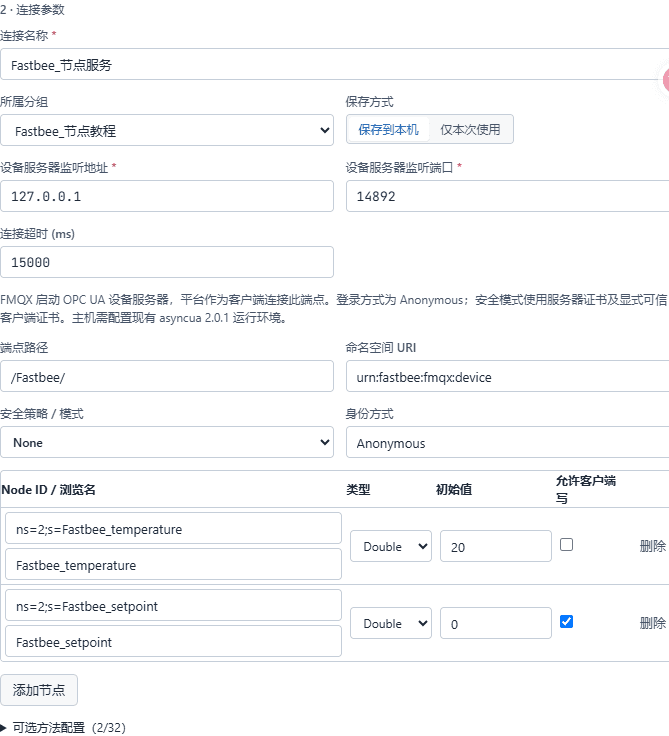Edit Node ID ns=2;s=Fastbee_temperature field
Screen dimensions: 669x736
click(173, 528)
